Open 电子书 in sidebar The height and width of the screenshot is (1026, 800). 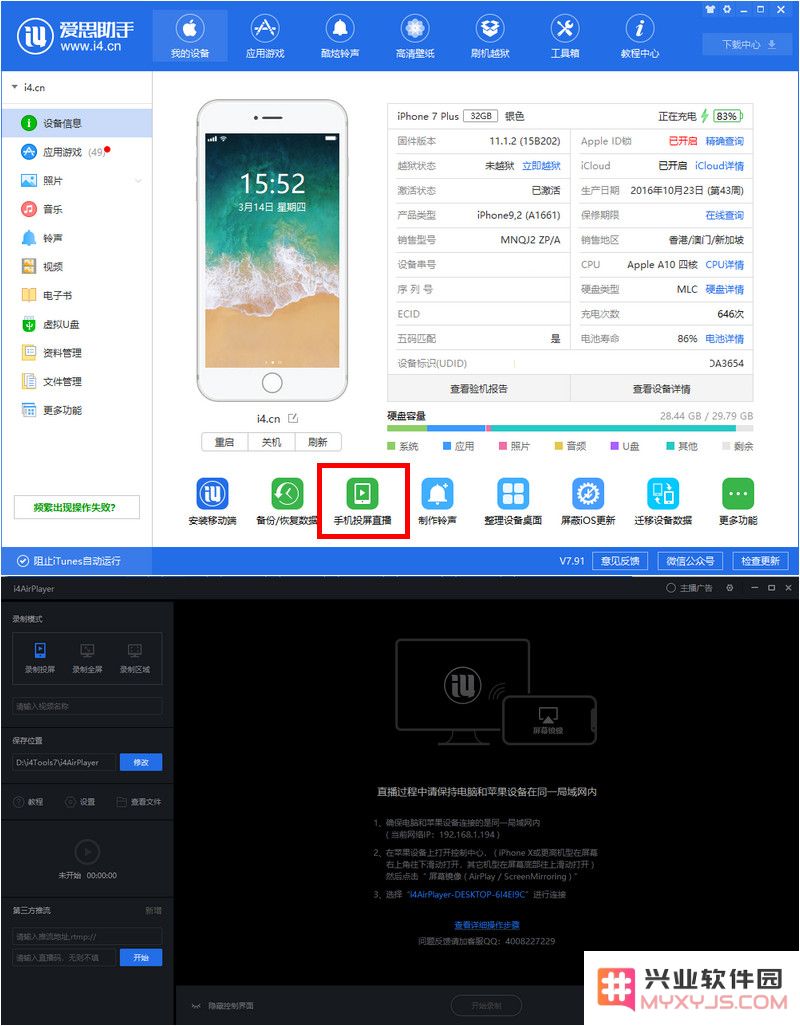77,295
